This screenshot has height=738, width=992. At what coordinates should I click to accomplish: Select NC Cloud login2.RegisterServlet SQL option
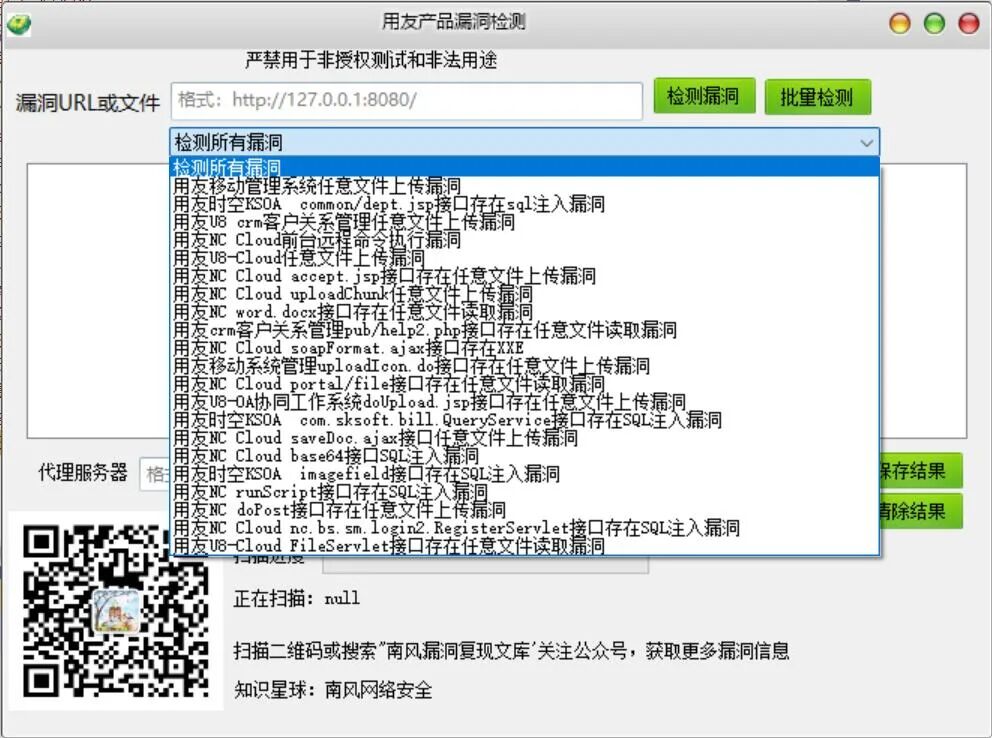[524, 527]
